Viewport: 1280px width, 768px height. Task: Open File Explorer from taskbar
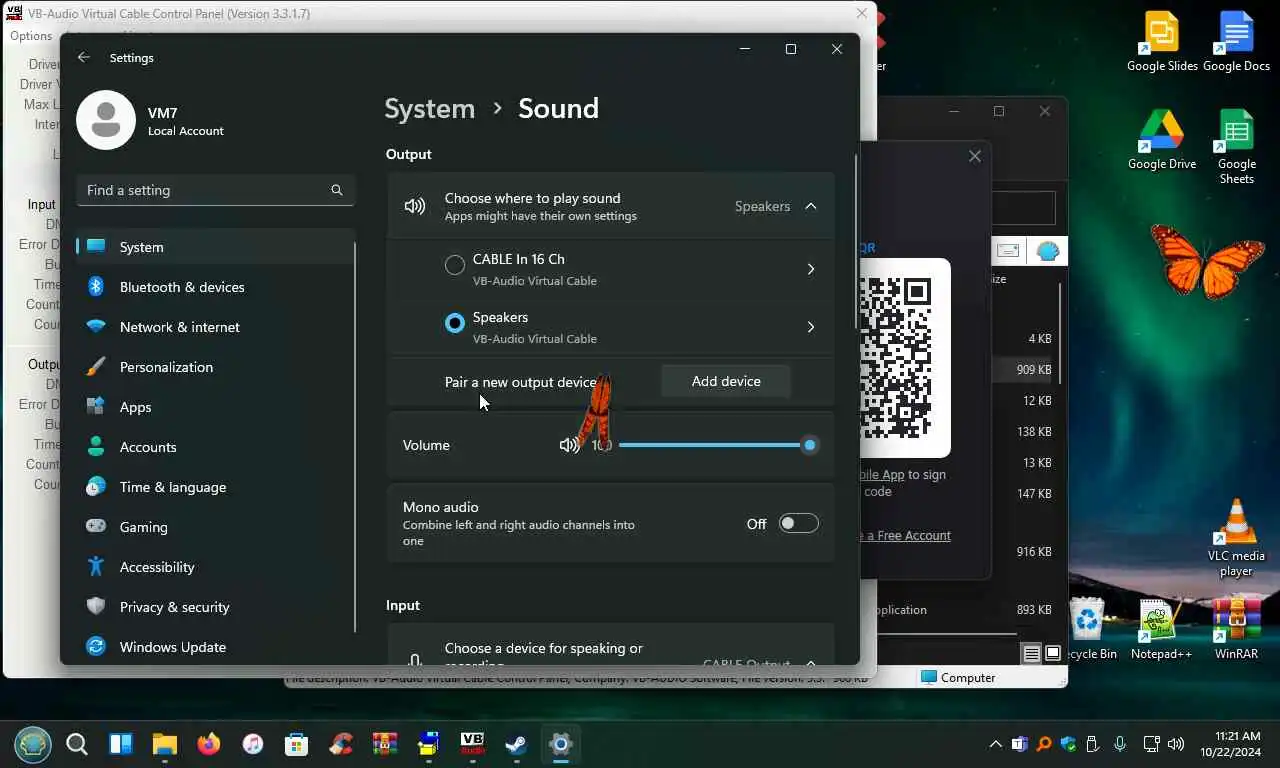(x=164, y=744)
